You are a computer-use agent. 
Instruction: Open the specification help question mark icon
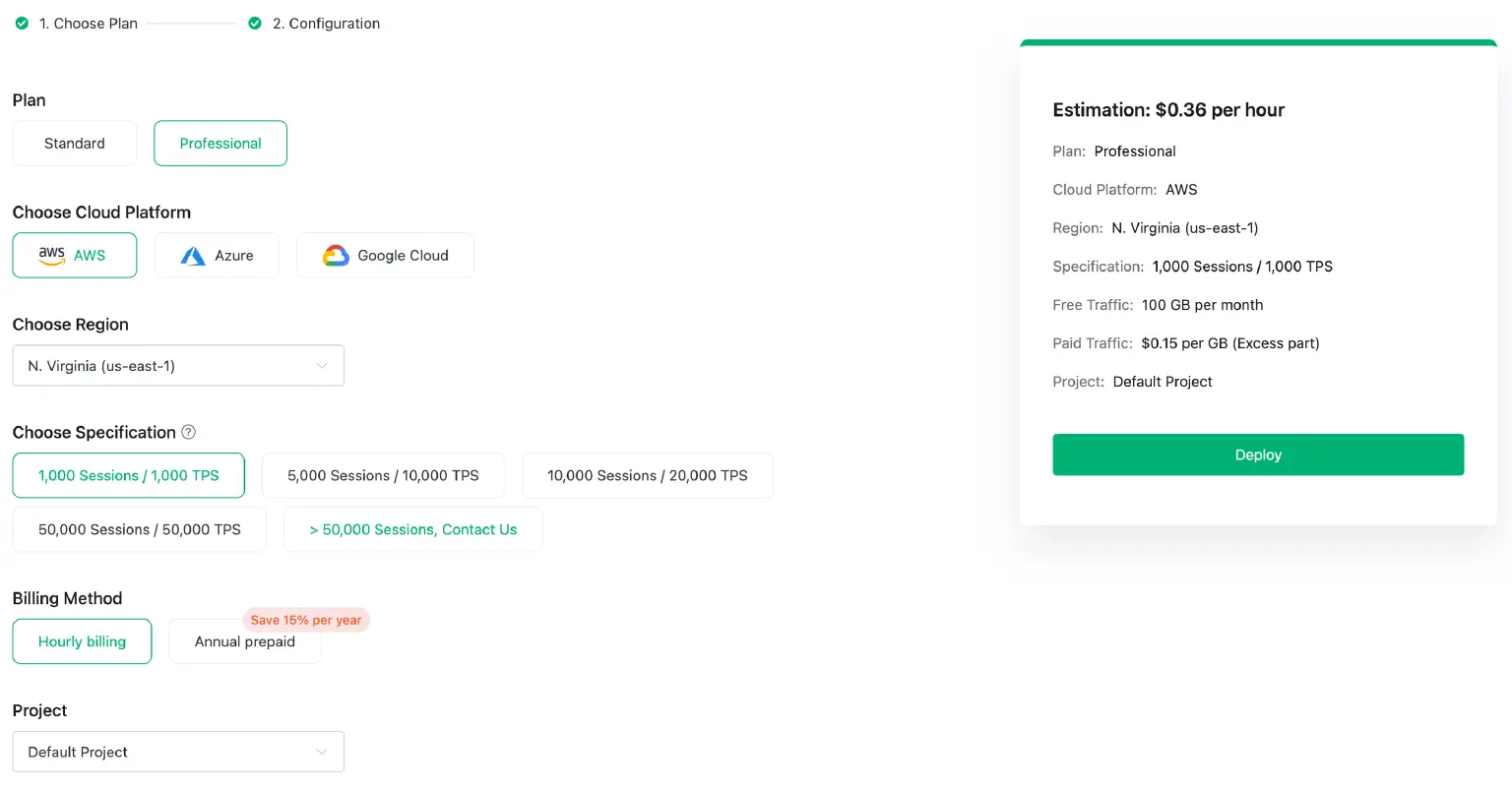pyautogui.click(x=187, y=432)
